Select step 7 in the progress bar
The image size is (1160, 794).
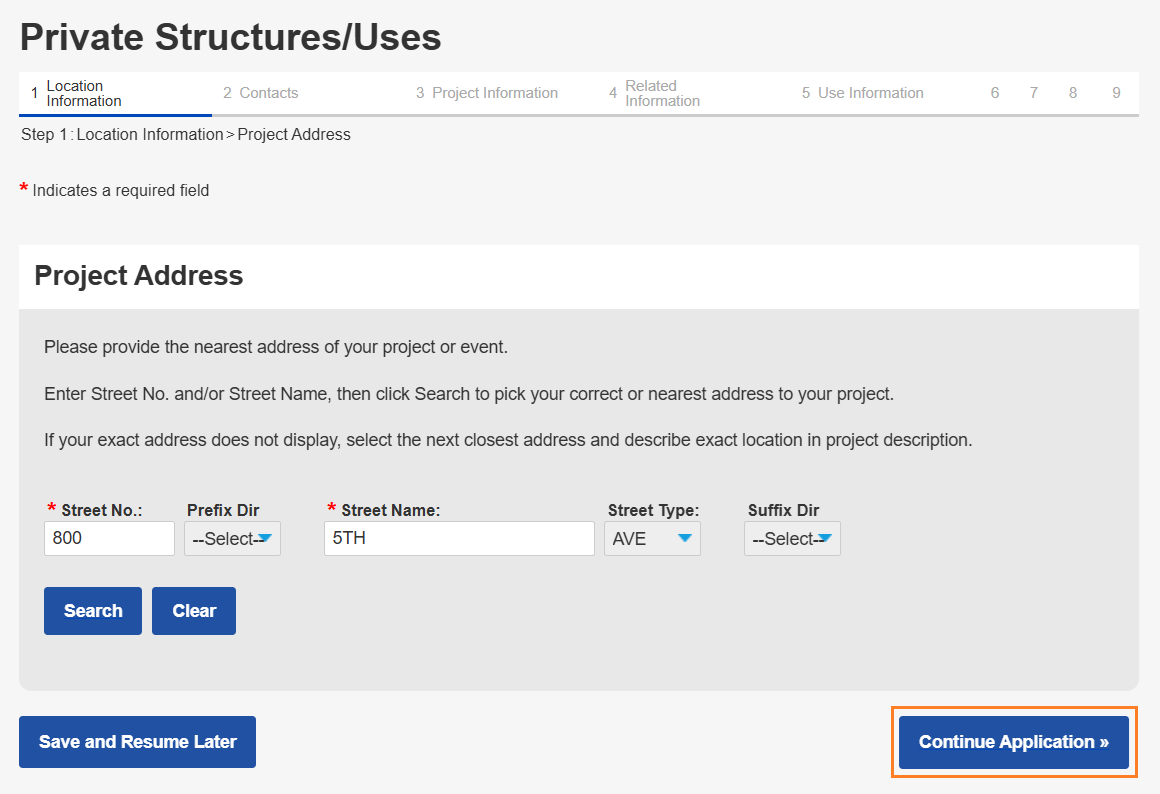[1034, 93]
